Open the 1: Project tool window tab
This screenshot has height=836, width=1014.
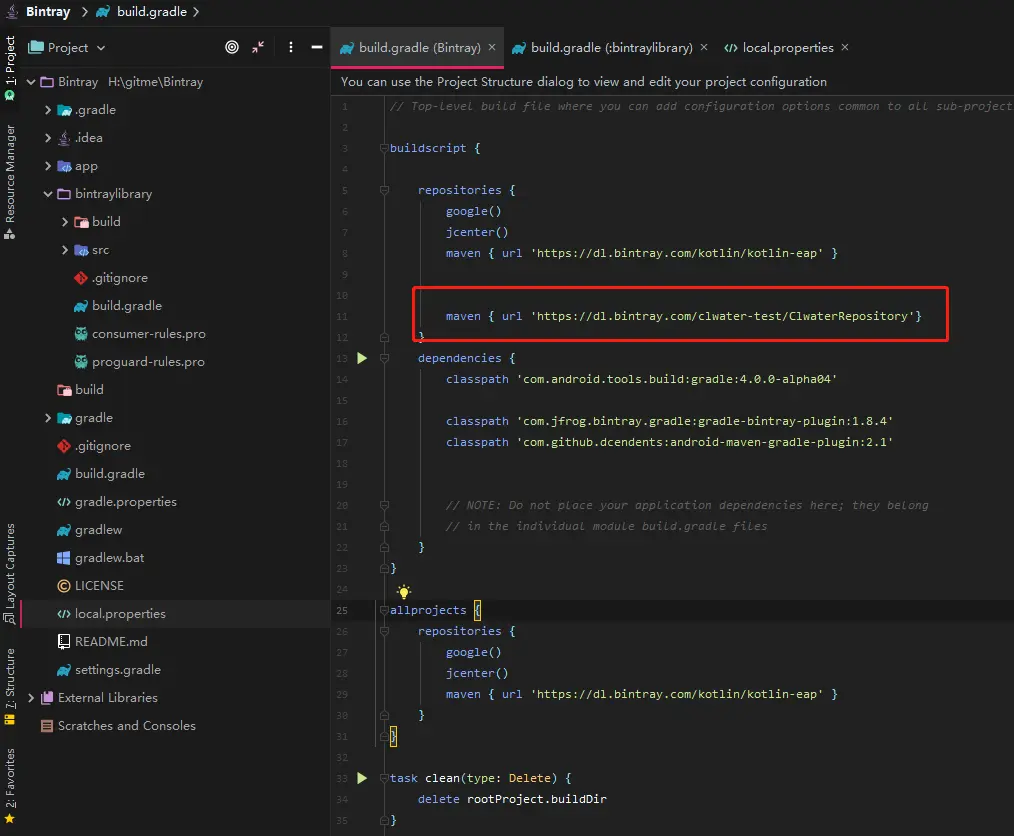pyautogui.click(x=10, y=68)
